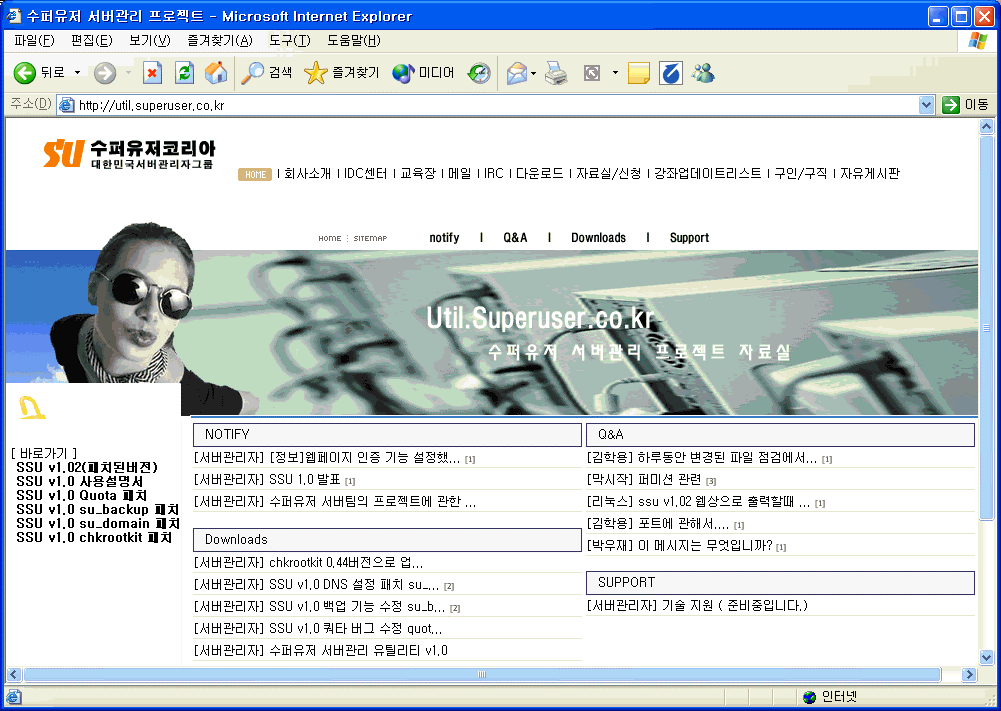Open the 다운로드 navigation link
Screen dimensions: 1001x711
(539, 173)
